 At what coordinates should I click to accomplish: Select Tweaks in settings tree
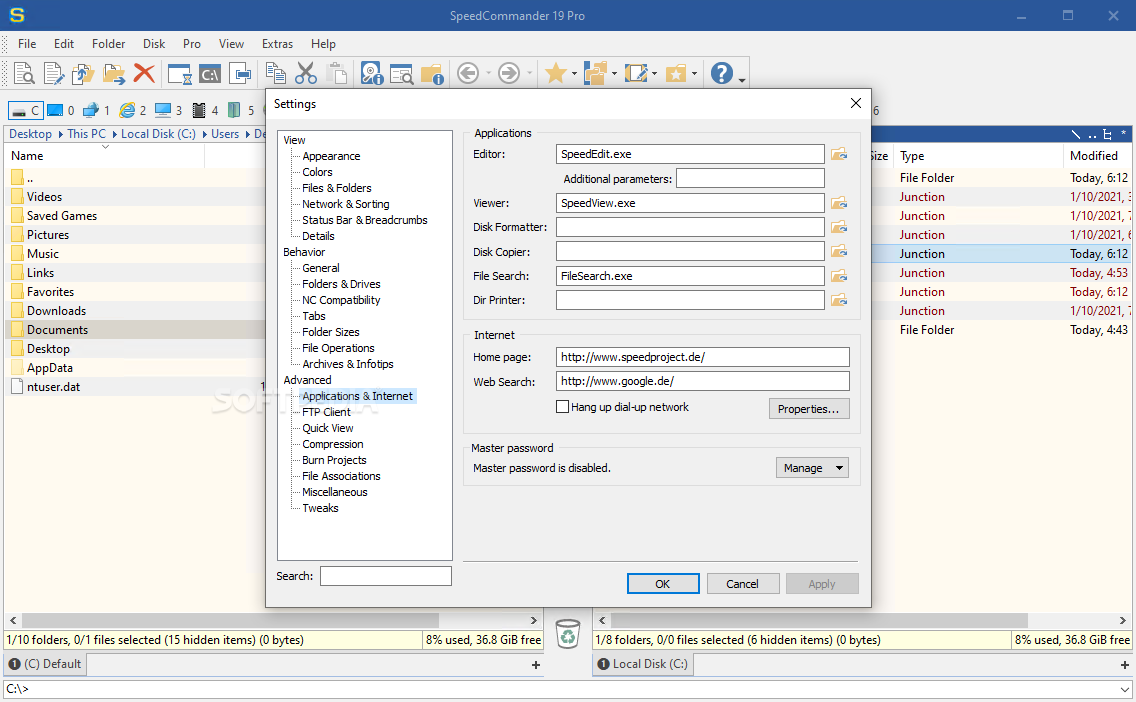pyautogui.click(x=320, y=509)
